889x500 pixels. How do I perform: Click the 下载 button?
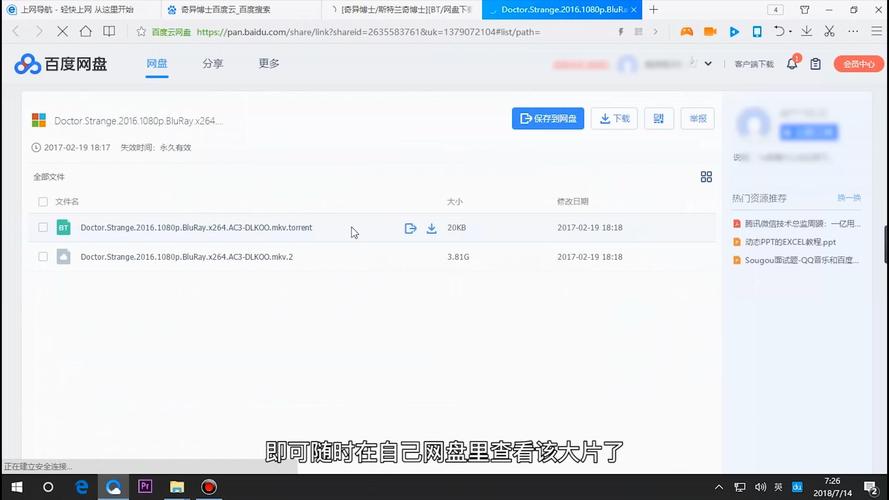pos(615,118)
